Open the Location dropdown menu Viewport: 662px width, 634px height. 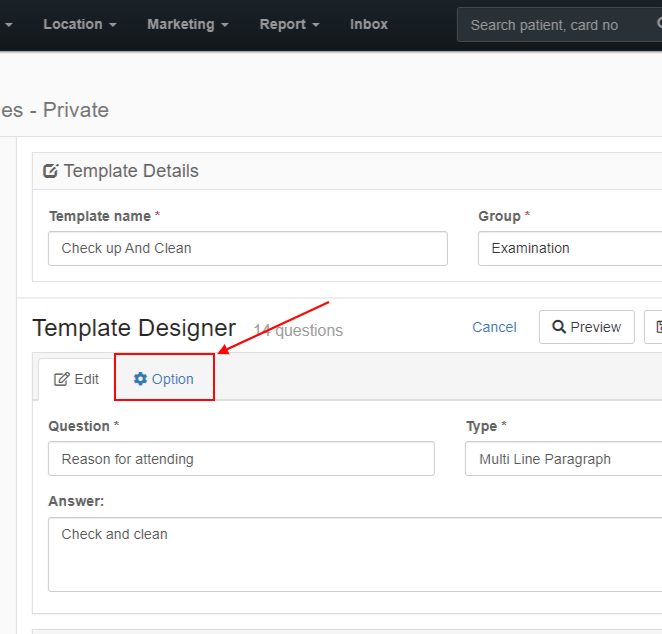click(80, 24)
